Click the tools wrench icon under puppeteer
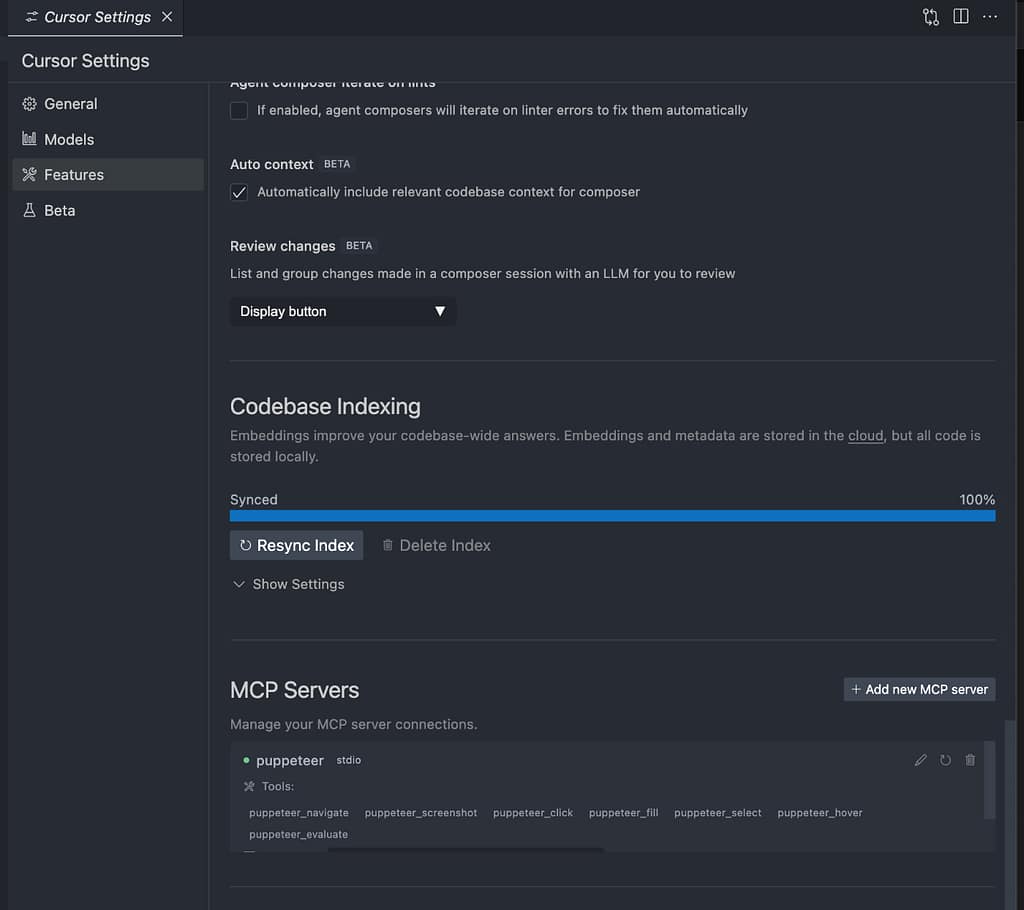 point(249,787)
